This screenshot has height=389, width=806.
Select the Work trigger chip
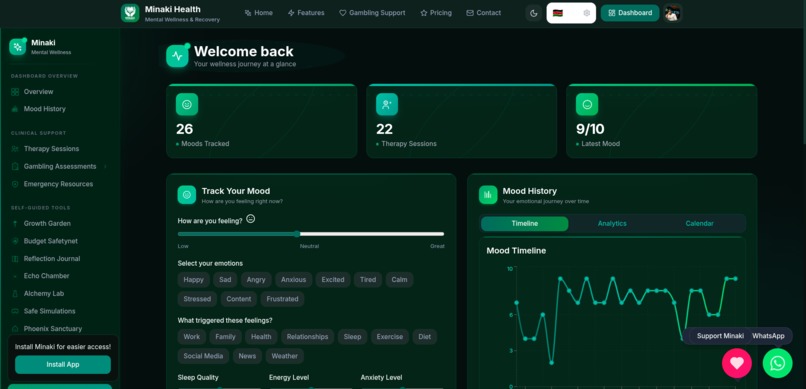[x=192, y=337]
